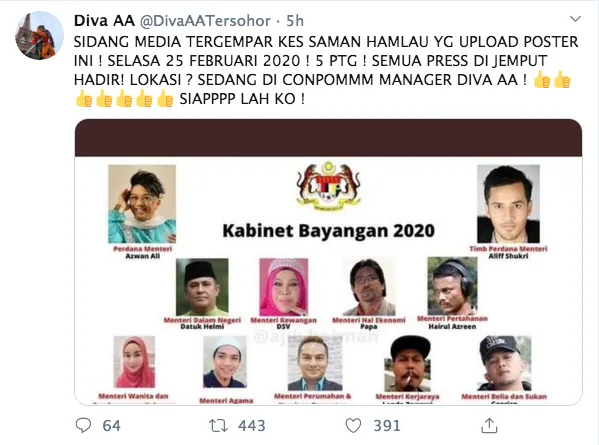The image size is (599, 445).
Task: Click the Perdana Menteri Azwan Ali photo
Action: pyautogui.click(x=142, y=204)
